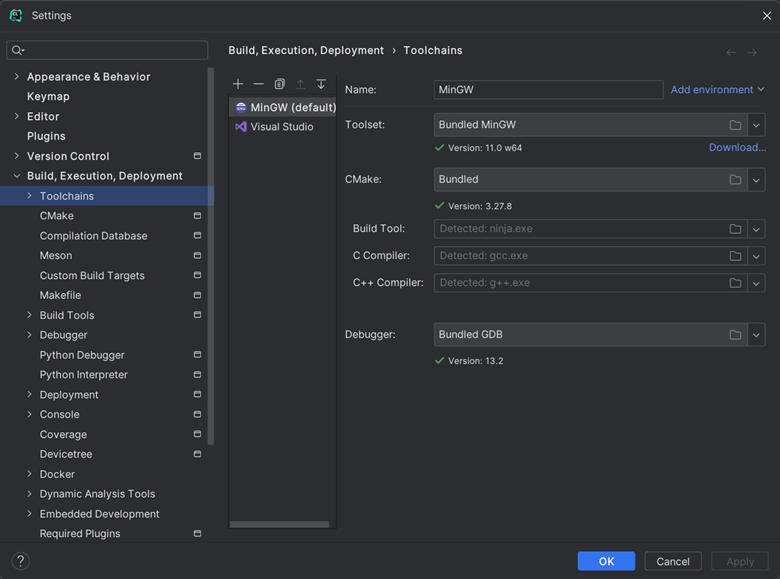780x579 pixels.
Task: Browse folder for Toolset path
Action: pyautogui.click(x=735, y=125)
